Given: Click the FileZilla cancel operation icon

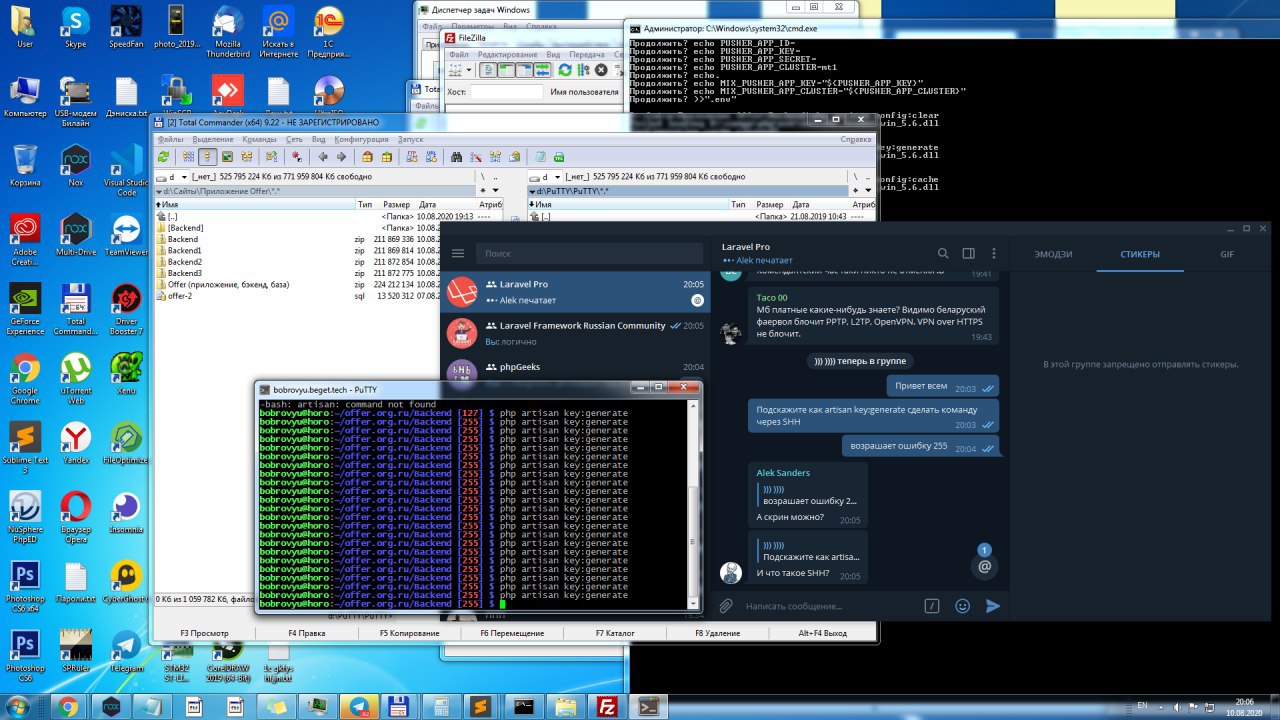Looking at the screenshot, I should click(x=601, y=70).
